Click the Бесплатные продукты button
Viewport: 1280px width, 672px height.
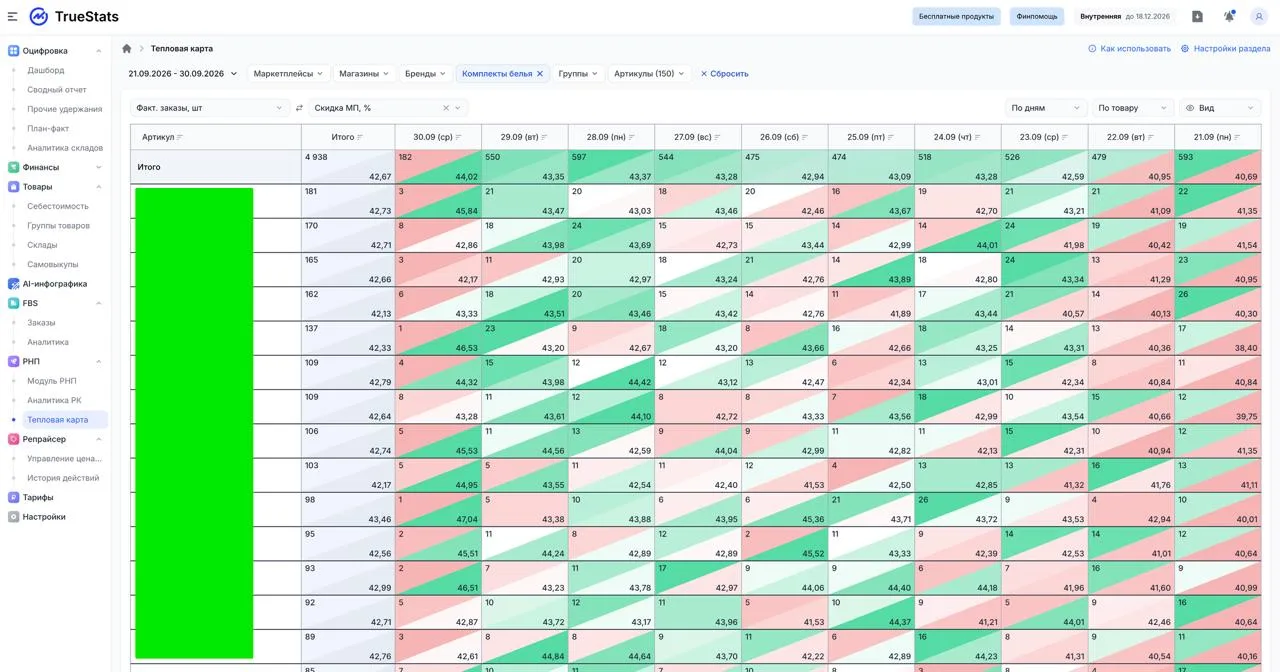(956, 16)
